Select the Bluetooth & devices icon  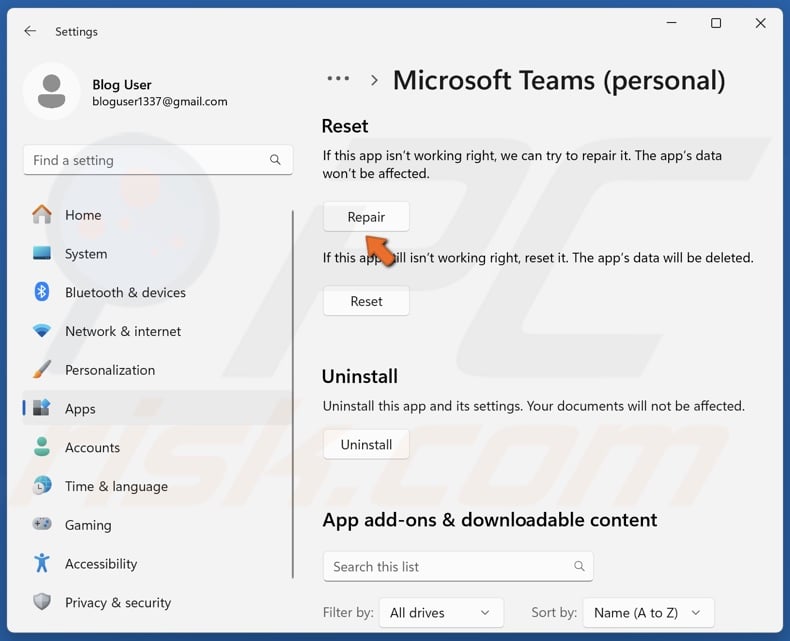42,292
